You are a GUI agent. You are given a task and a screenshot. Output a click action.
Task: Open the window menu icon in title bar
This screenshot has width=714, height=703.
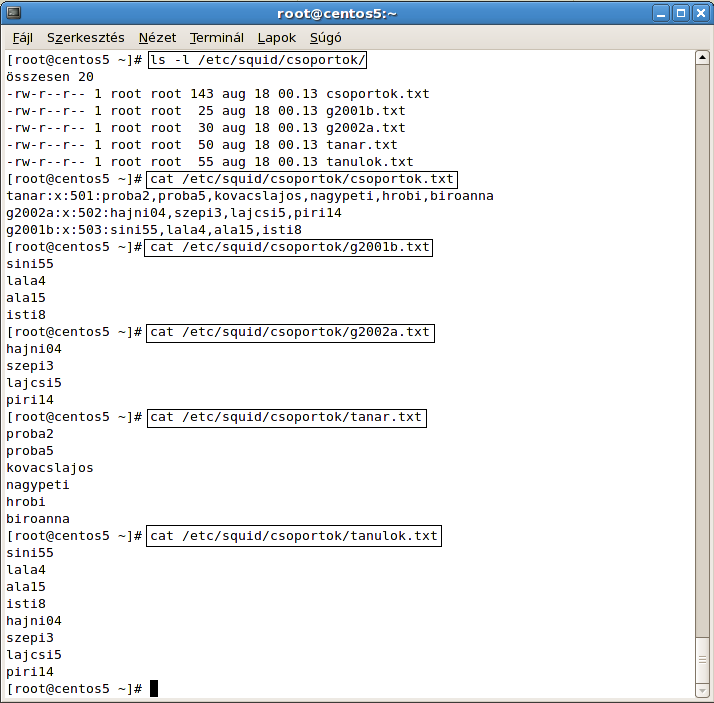pos(13,13)
